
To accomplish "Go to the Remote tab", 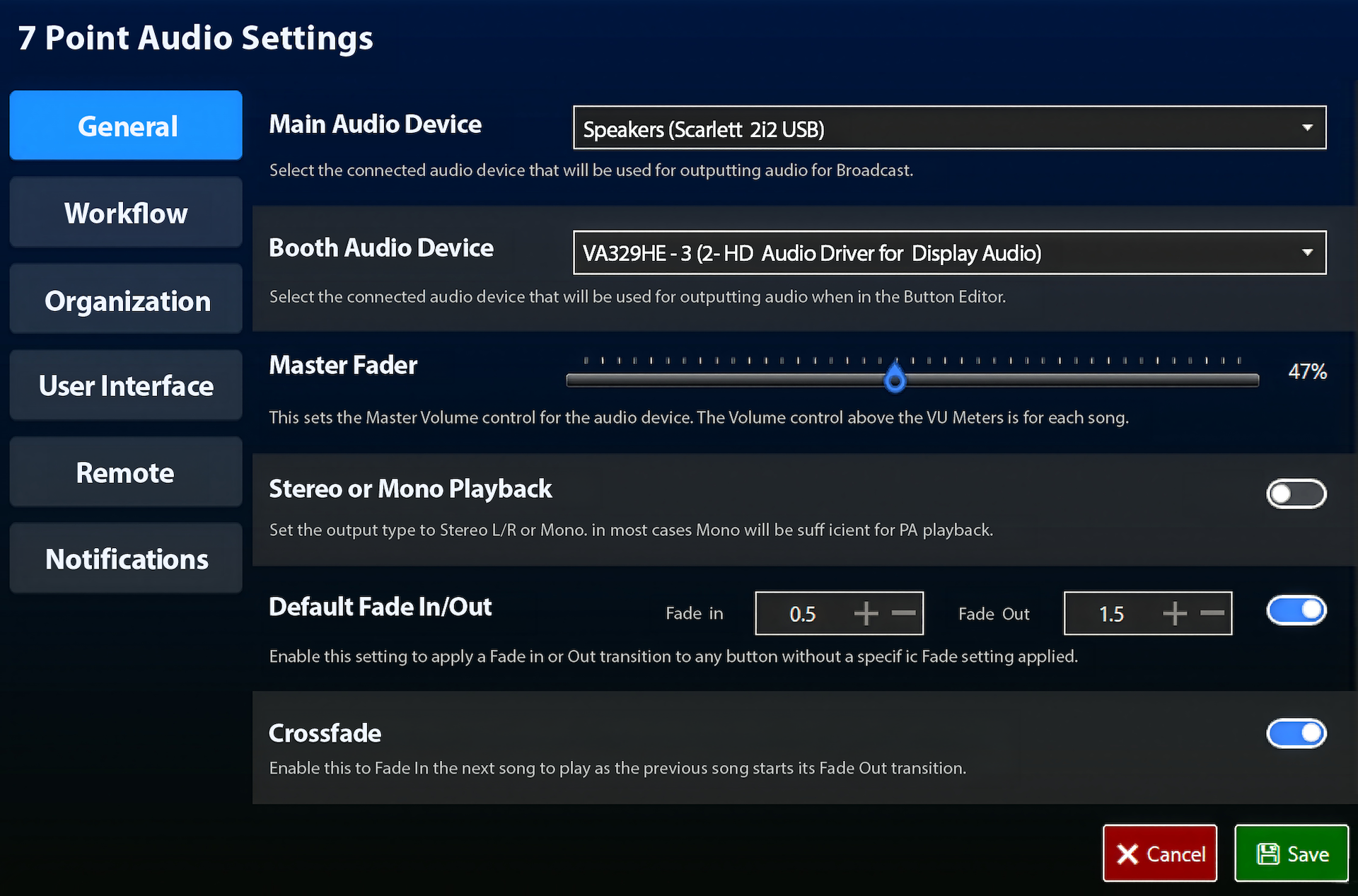I will [x=126, y=472].
